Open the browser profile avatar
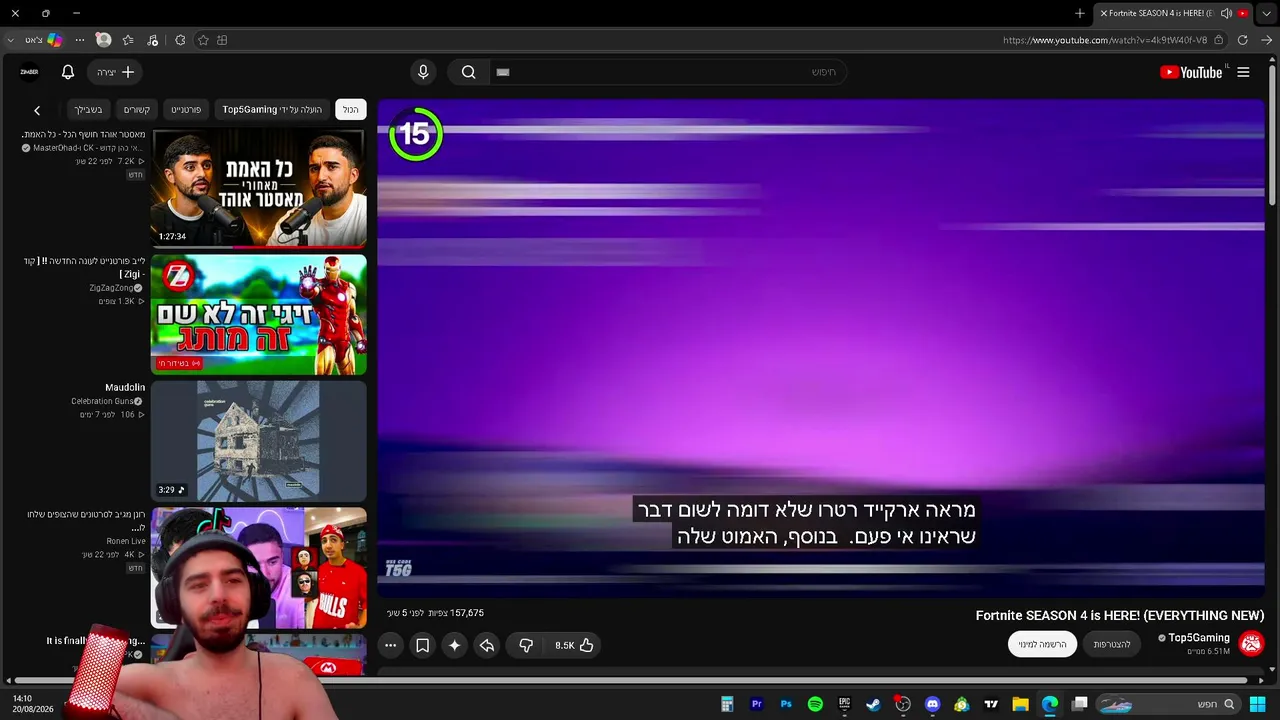 click(103, 40)
